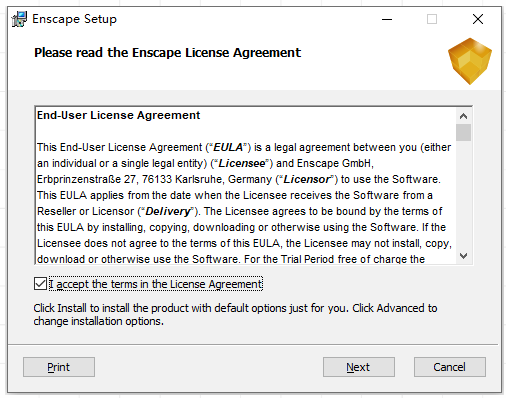Click the greyed-out maximize button
The width and height of the screenshot is (506, 398).
[x=432, y=19]
